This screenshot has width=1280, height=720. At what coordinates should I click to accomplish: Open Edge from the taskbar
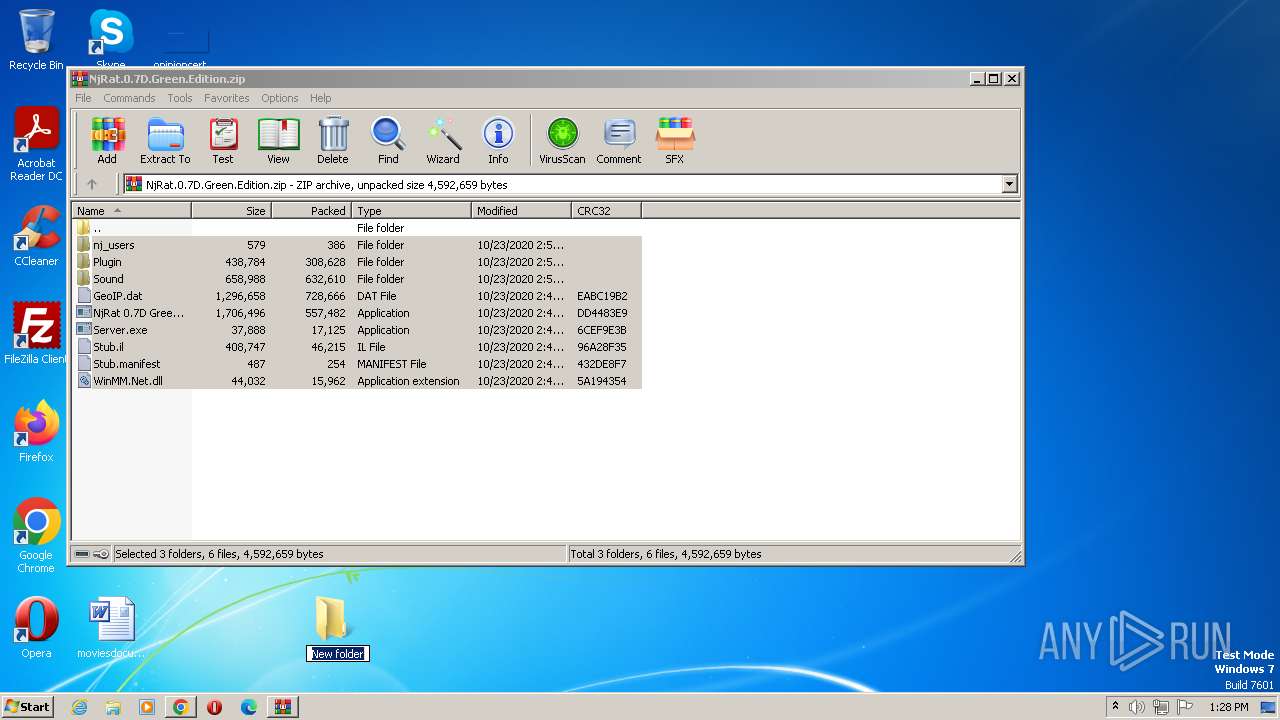[x=249, y=707]
